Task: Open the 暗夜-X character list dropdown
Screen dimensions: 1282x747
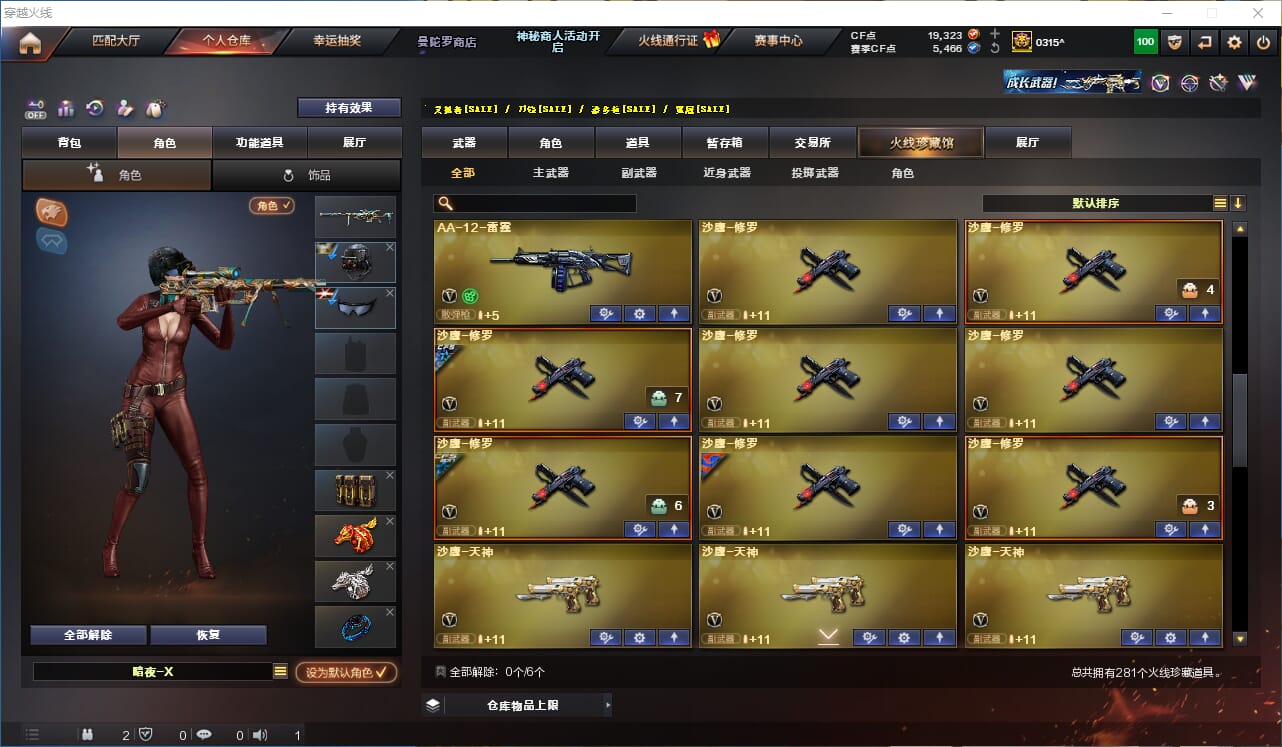Action: pos(281,672)
